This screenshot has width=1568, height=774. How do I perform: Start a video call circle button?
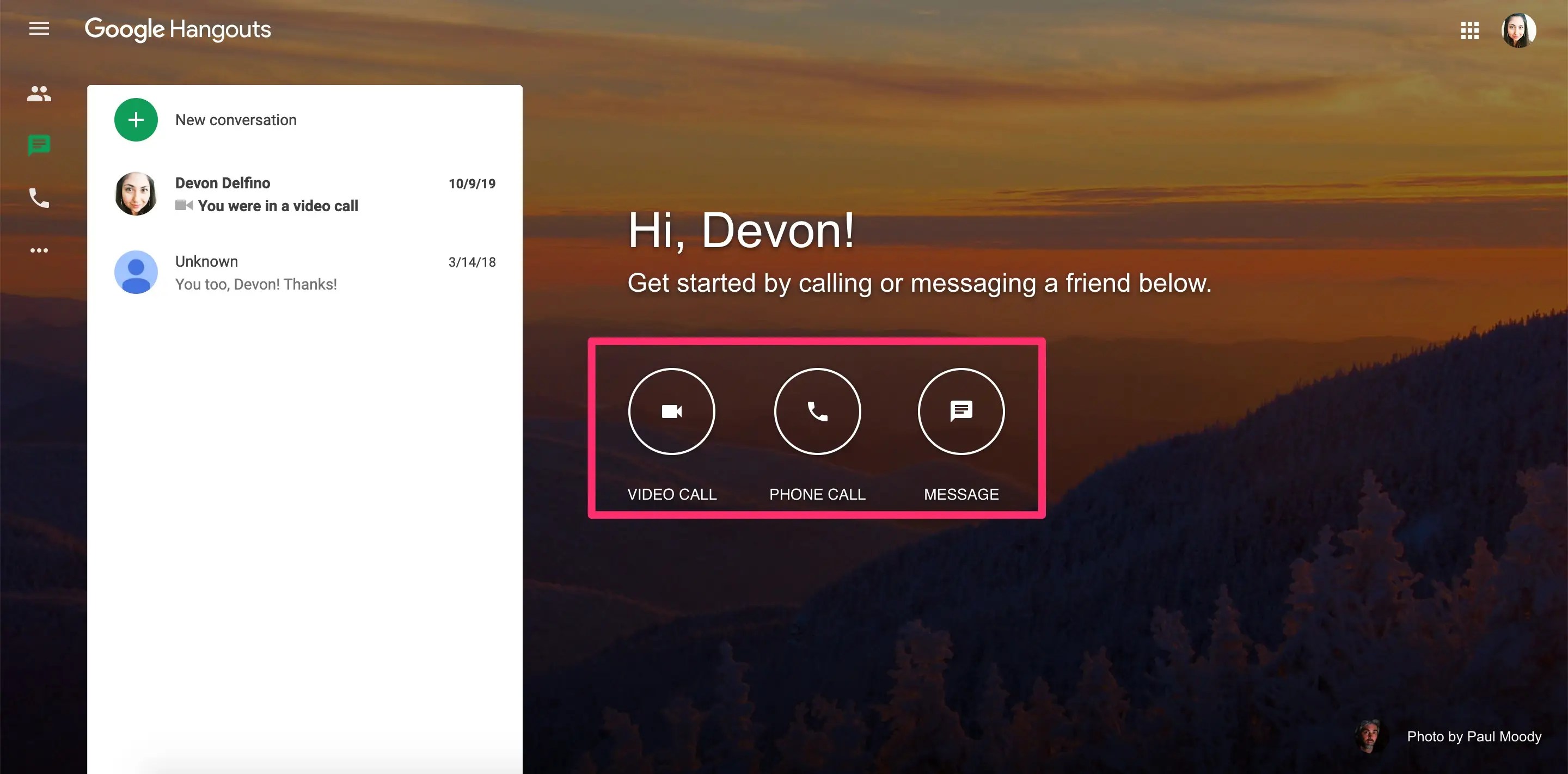tap(671, 411)
